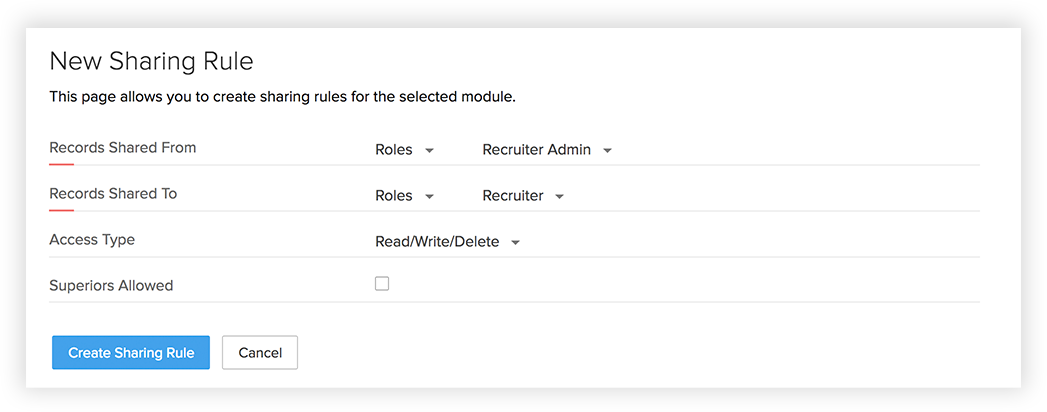
Task: Click the arrow beside Recruiter in Shared To row
Action: click(559, 197)
